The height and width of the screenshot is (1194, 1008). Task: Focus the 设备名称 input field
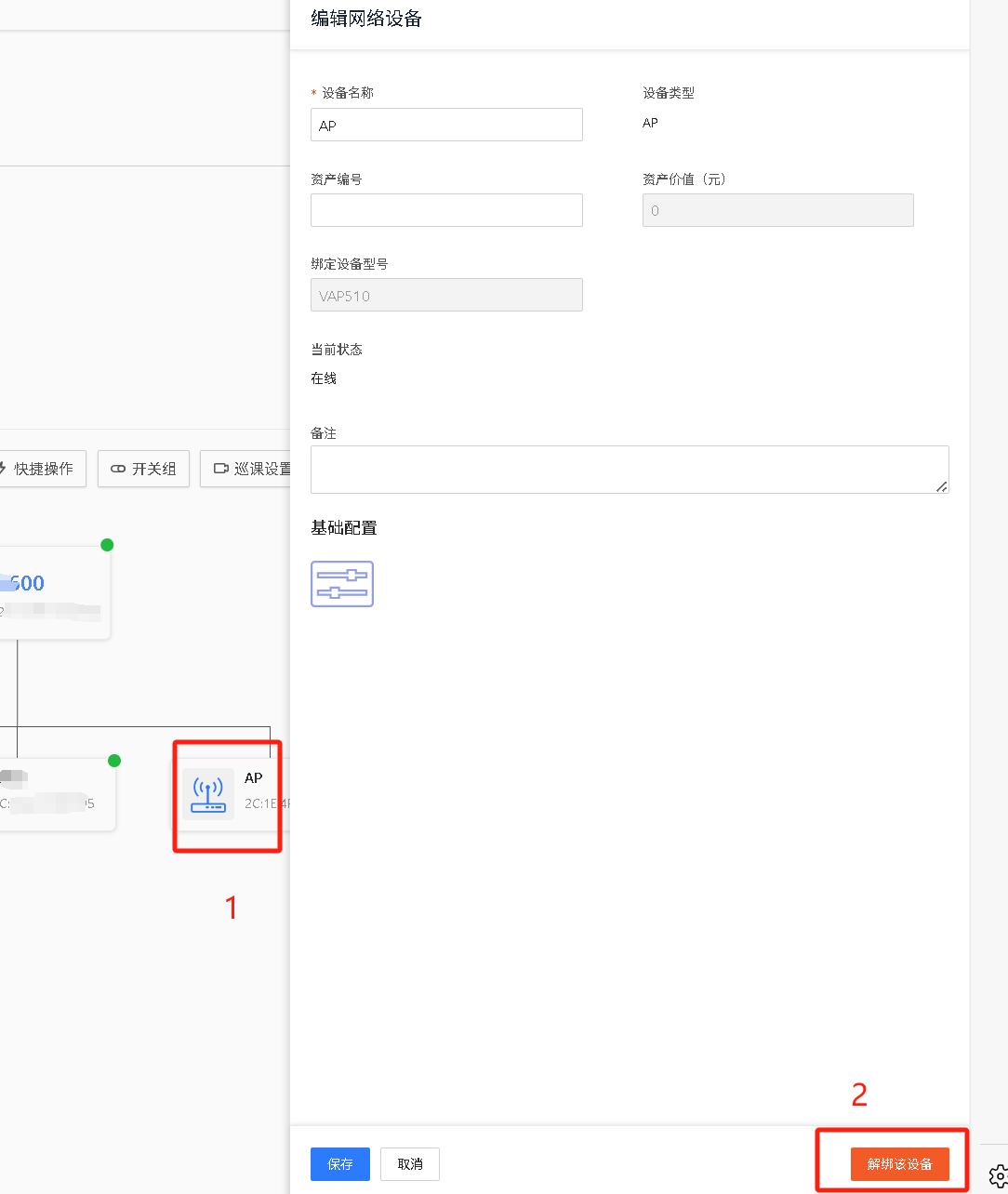[446, 125]
